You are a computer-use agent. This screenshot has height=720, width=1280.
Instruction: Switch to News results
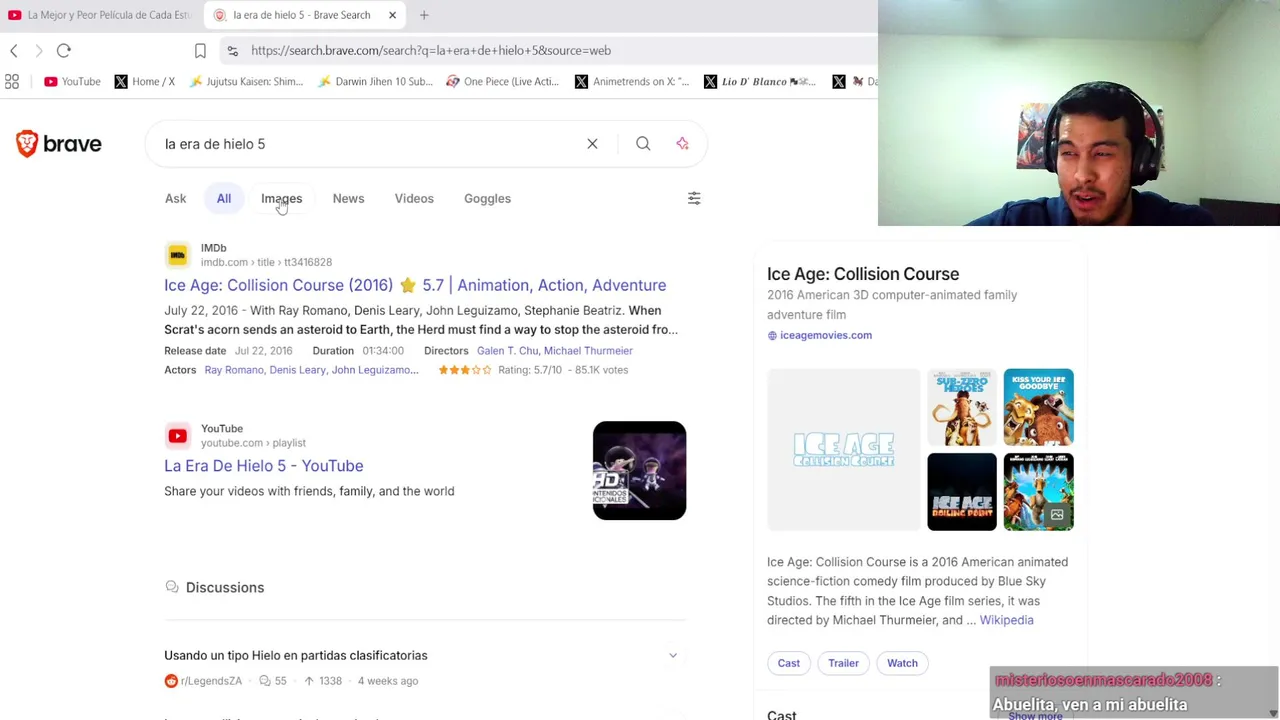[x=348, y=198]
